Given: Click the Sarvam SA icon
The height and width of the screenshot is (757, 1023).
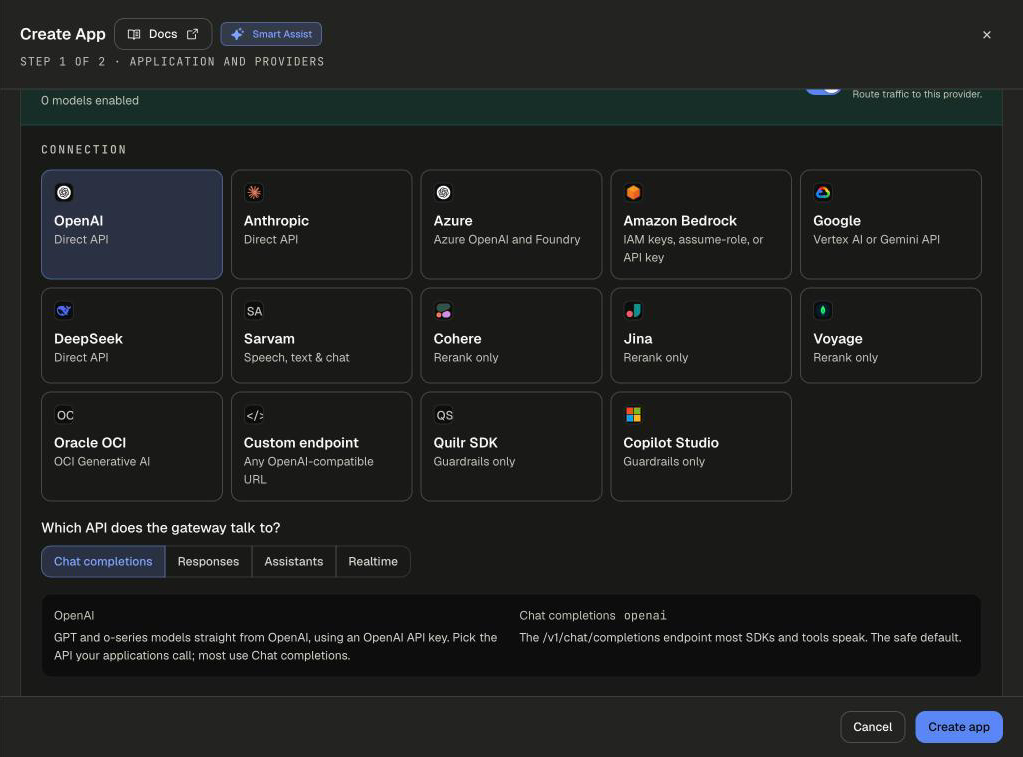Looking at the screenshot, I should (254, 311).
